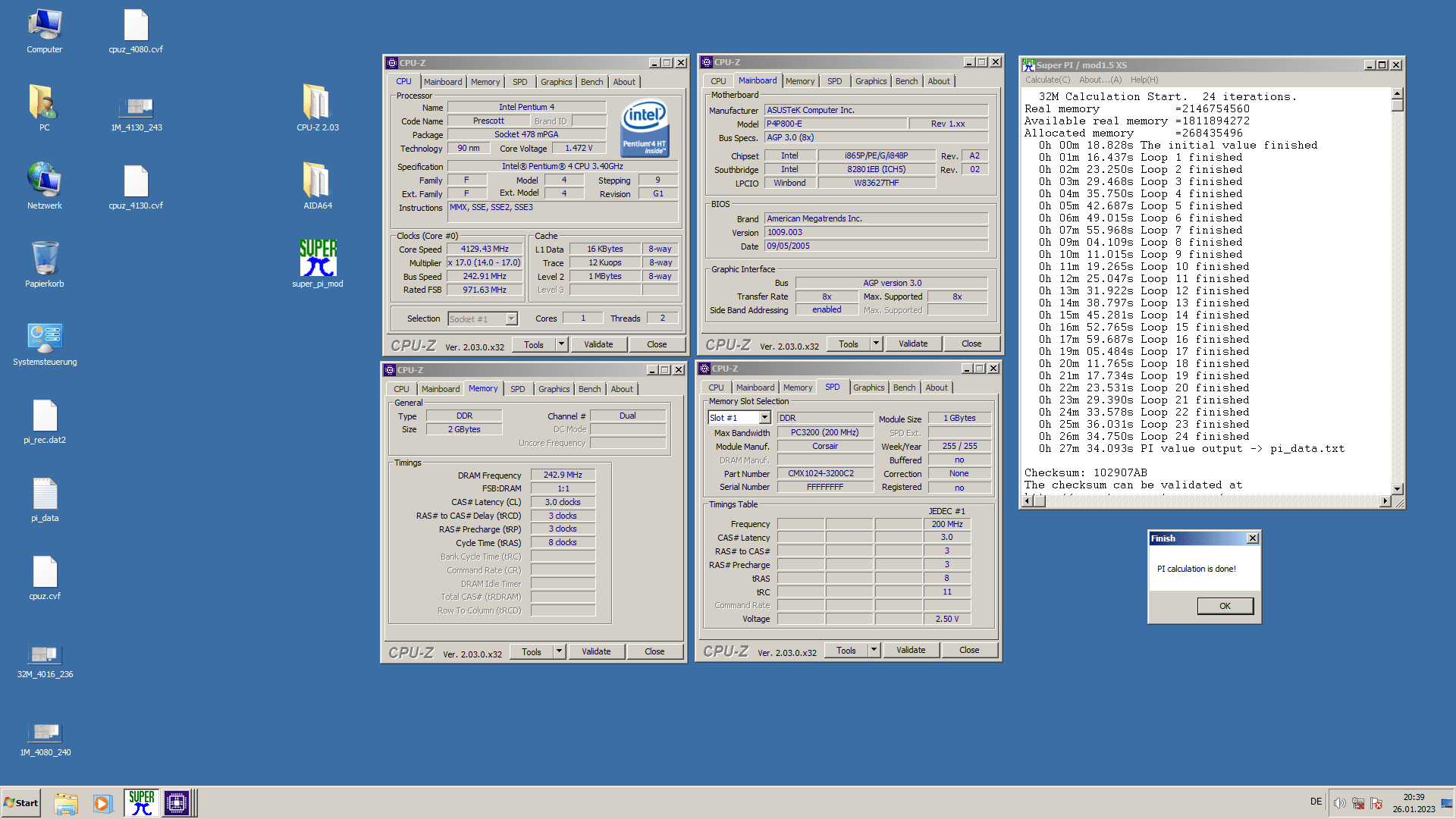Viewport: 1456px width, 819px height.
Task: Open Socket #1 selection dropdown
Action: click(x=511, y=319)
